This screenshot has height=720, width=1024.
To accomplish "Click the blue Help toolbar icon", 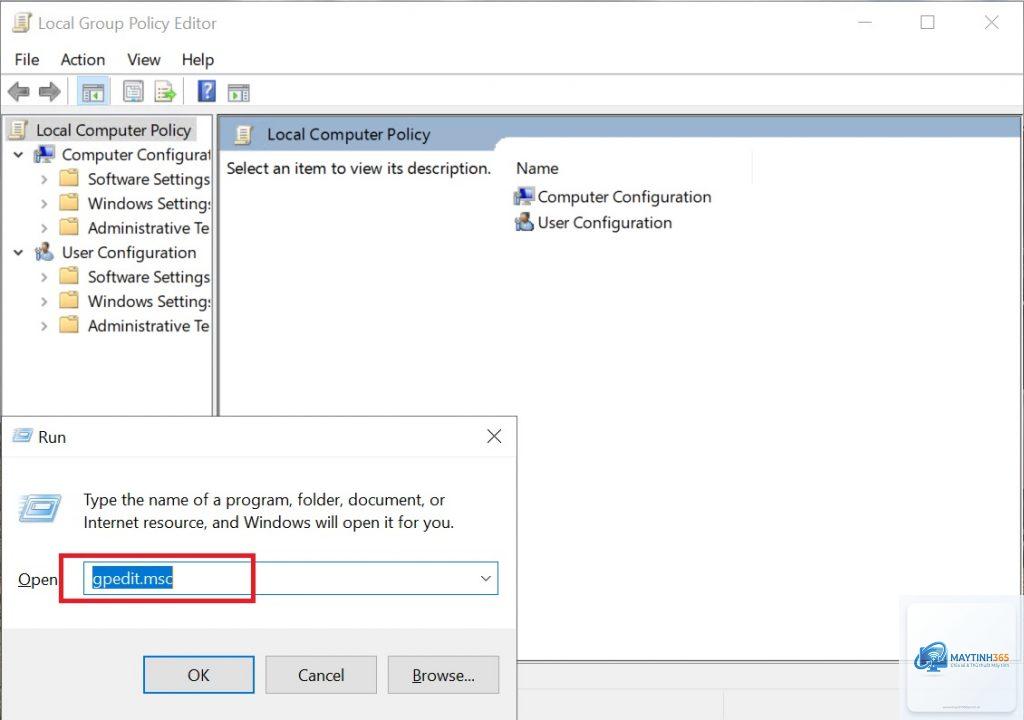I will coord(206,91).
